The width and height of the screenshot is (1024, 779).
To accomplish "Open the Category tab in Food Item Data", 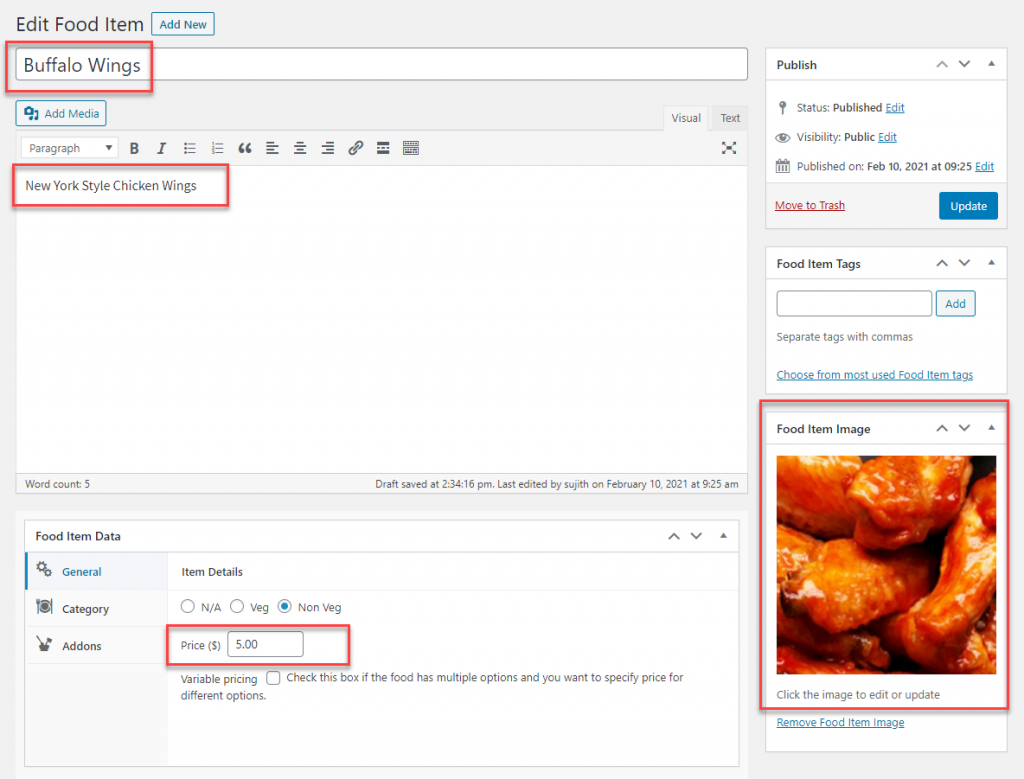I will [x=97, y=609].
